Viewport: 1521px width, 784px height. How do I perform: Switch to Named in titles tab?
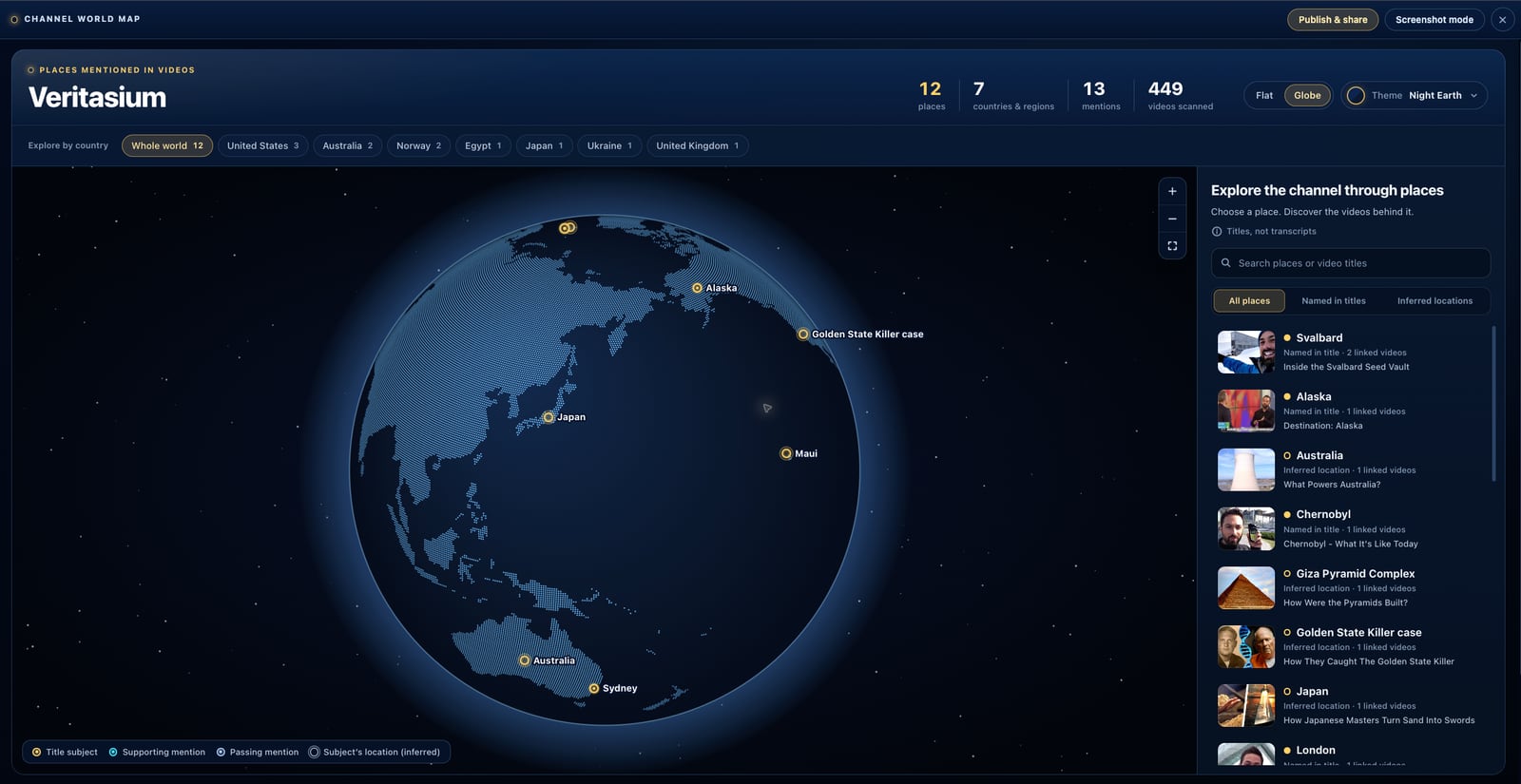[1334, 300]
